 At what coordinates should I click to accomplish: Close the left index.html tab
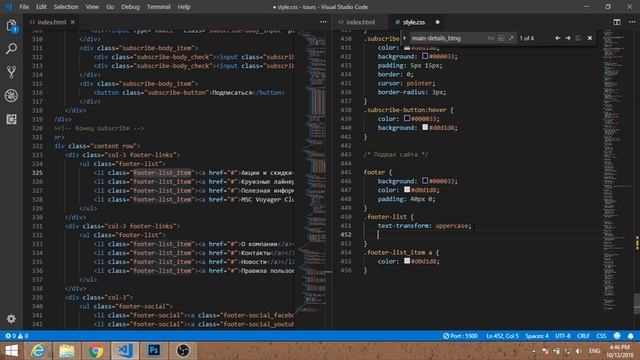point(73,22)
